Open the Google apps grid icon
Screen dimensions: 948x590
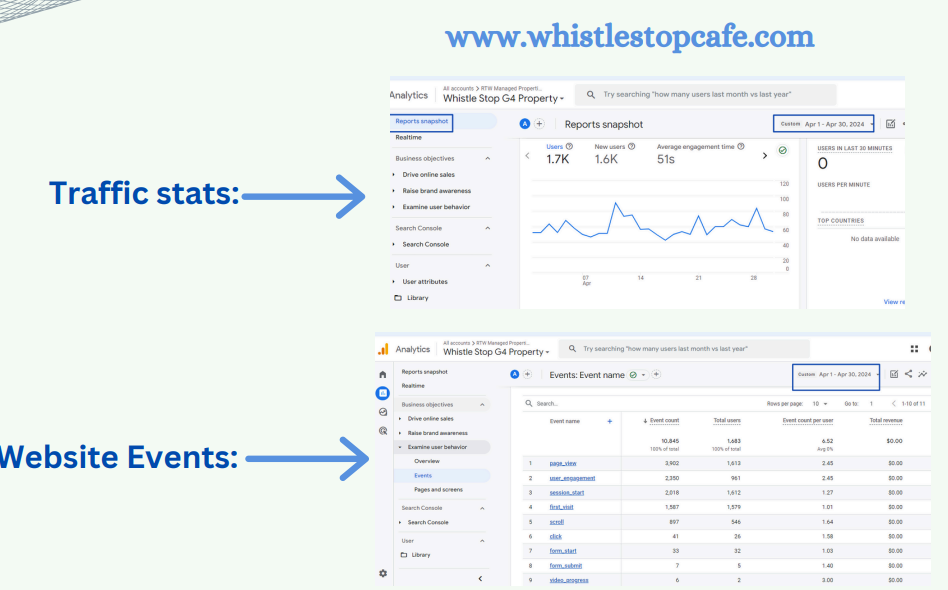click(x=914, y=349)
